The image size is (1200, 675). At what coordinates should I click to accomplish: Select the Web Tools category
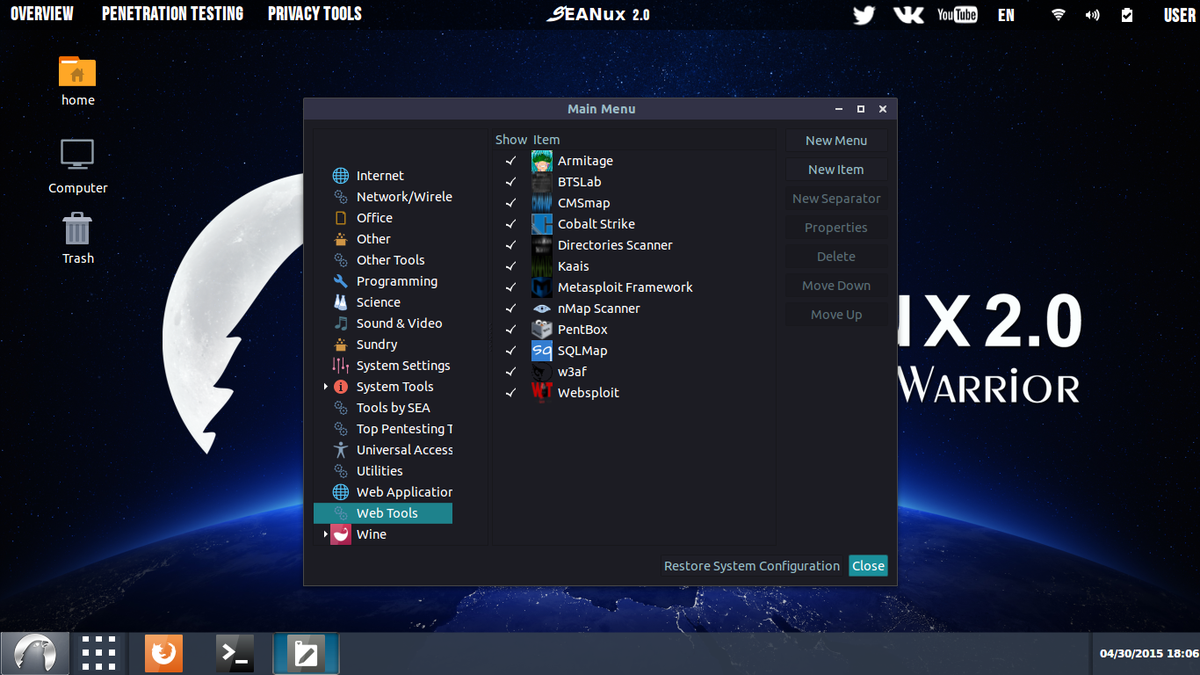pyautogui.click(x=383, y=513)
